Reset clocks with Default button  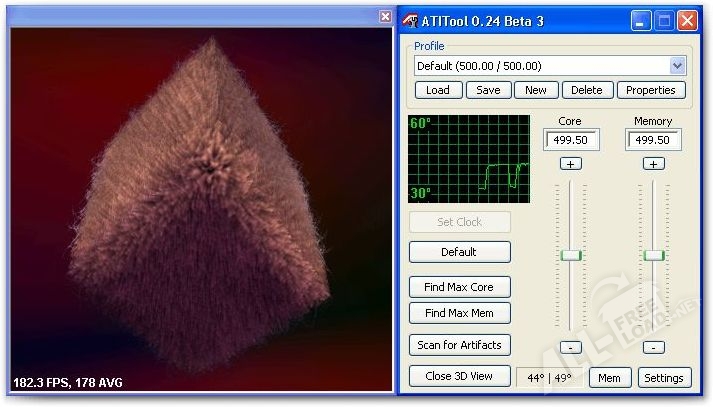point(459,252)
